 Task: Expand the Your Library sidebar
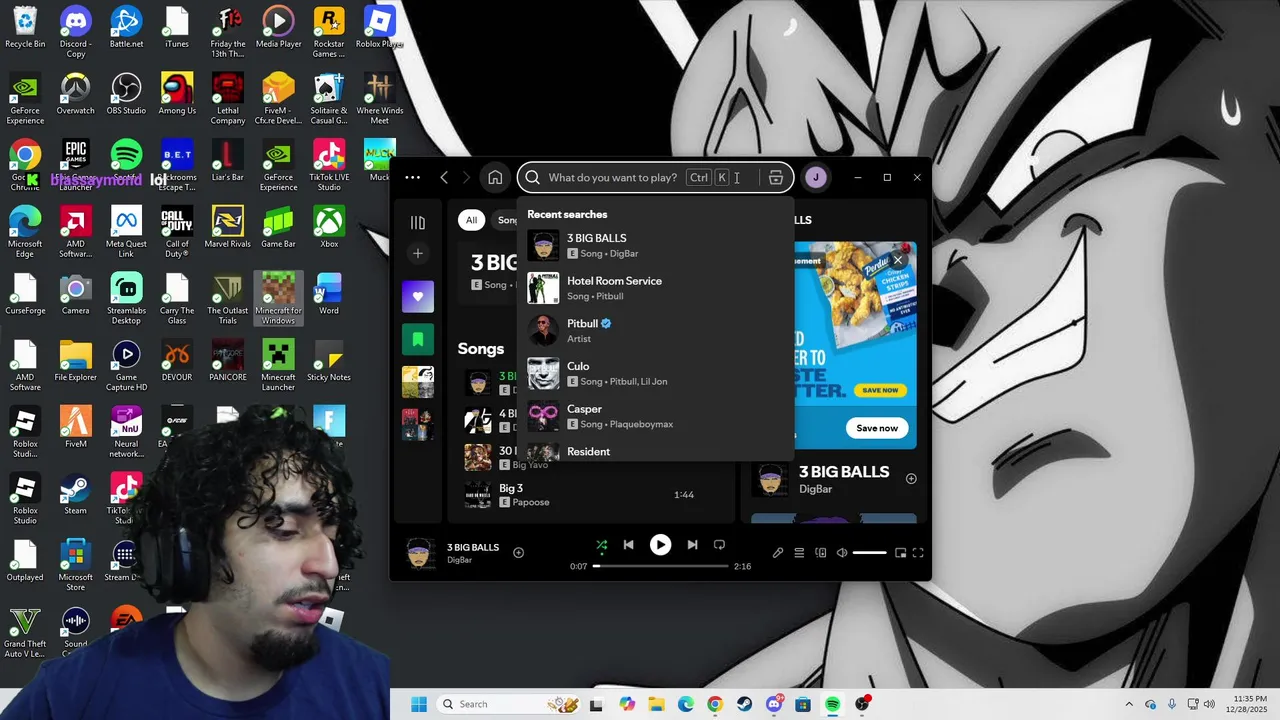pyautogui.click(x=418, y=223)
